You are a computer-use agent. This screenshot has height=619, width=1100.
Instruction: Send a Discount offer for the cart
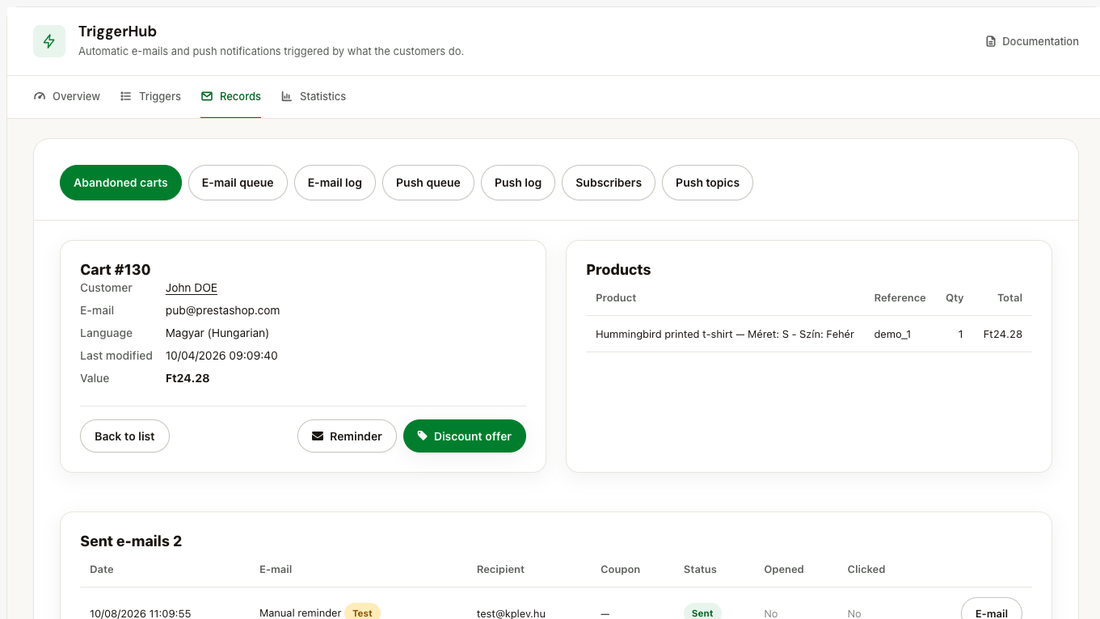point(464,436)
